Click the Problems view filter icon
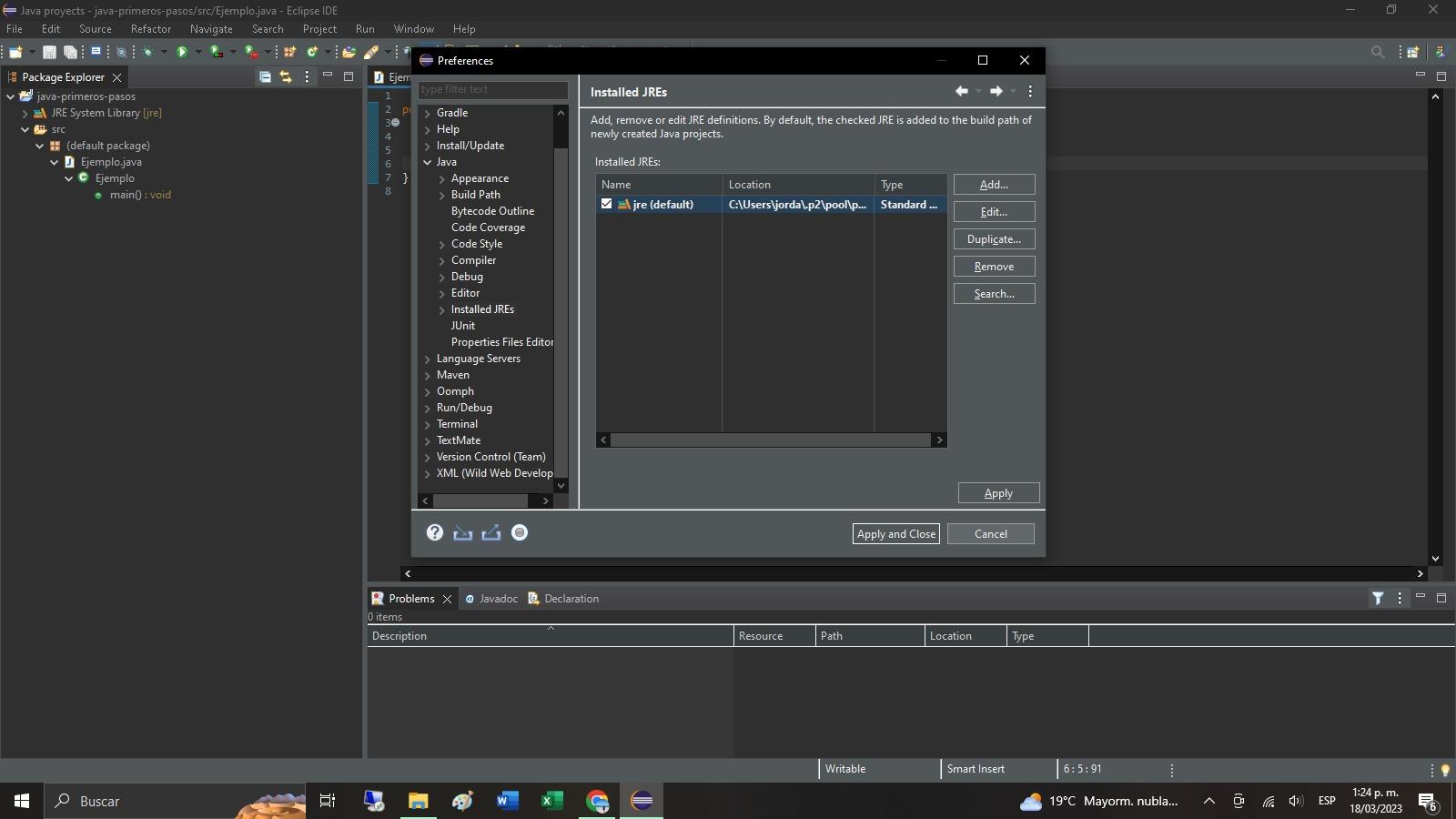Image resolution: width=1456 pixels, height=819 pixels. coord(1378,598)
